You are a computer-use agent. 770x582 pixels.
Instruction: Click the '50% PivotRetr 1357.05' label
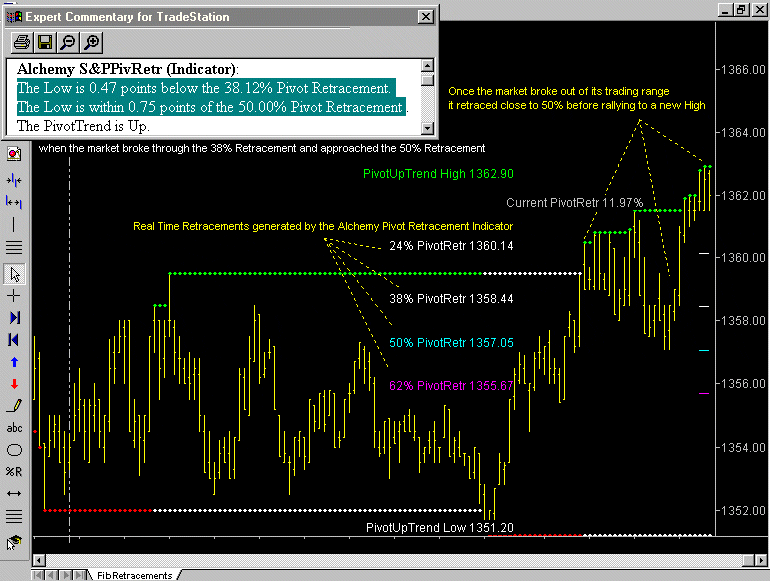point(451,343)
